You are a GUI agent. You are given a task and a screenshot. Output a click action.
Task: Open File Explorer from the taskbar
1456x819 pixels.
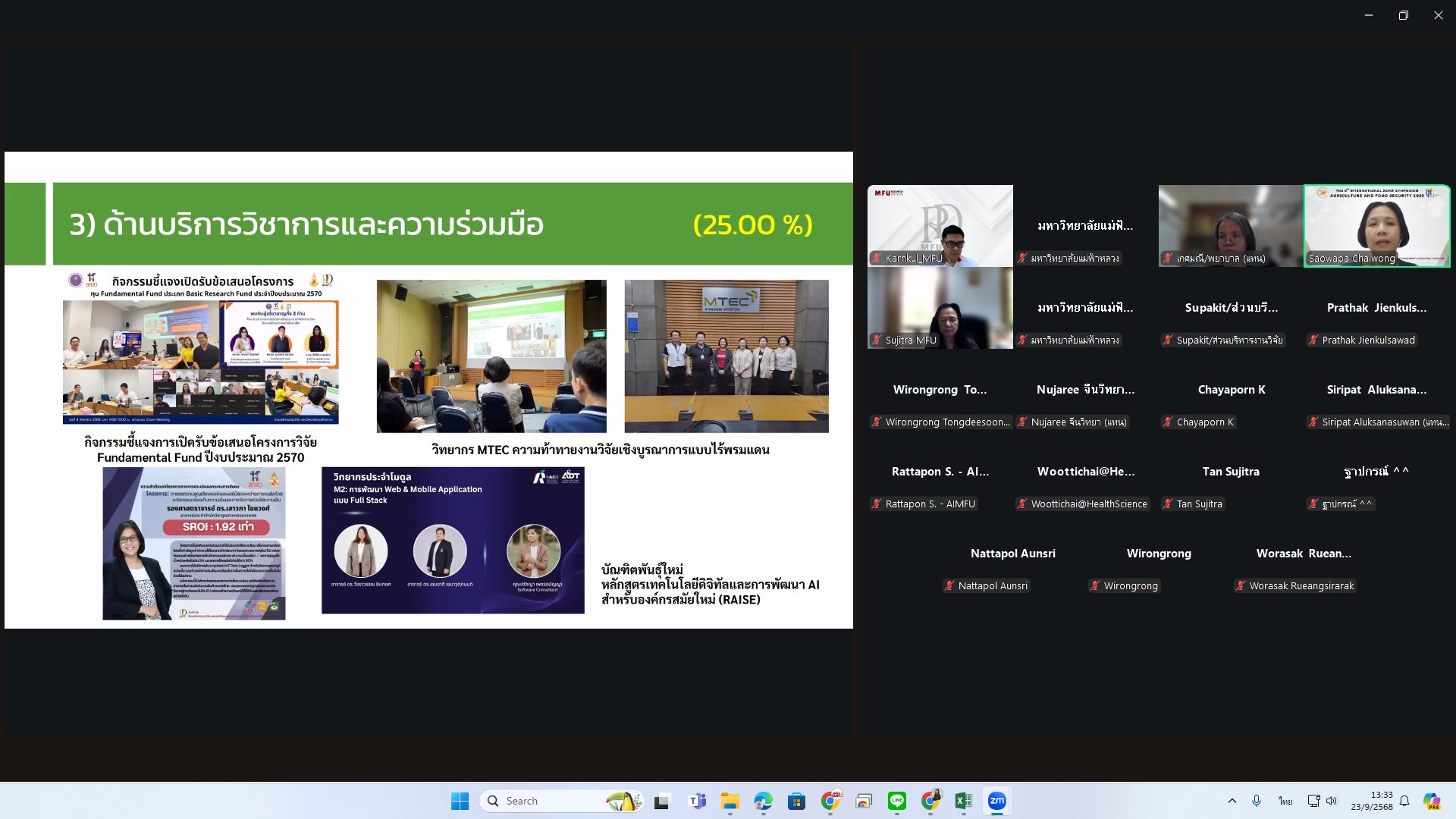[x=730, y=801]
